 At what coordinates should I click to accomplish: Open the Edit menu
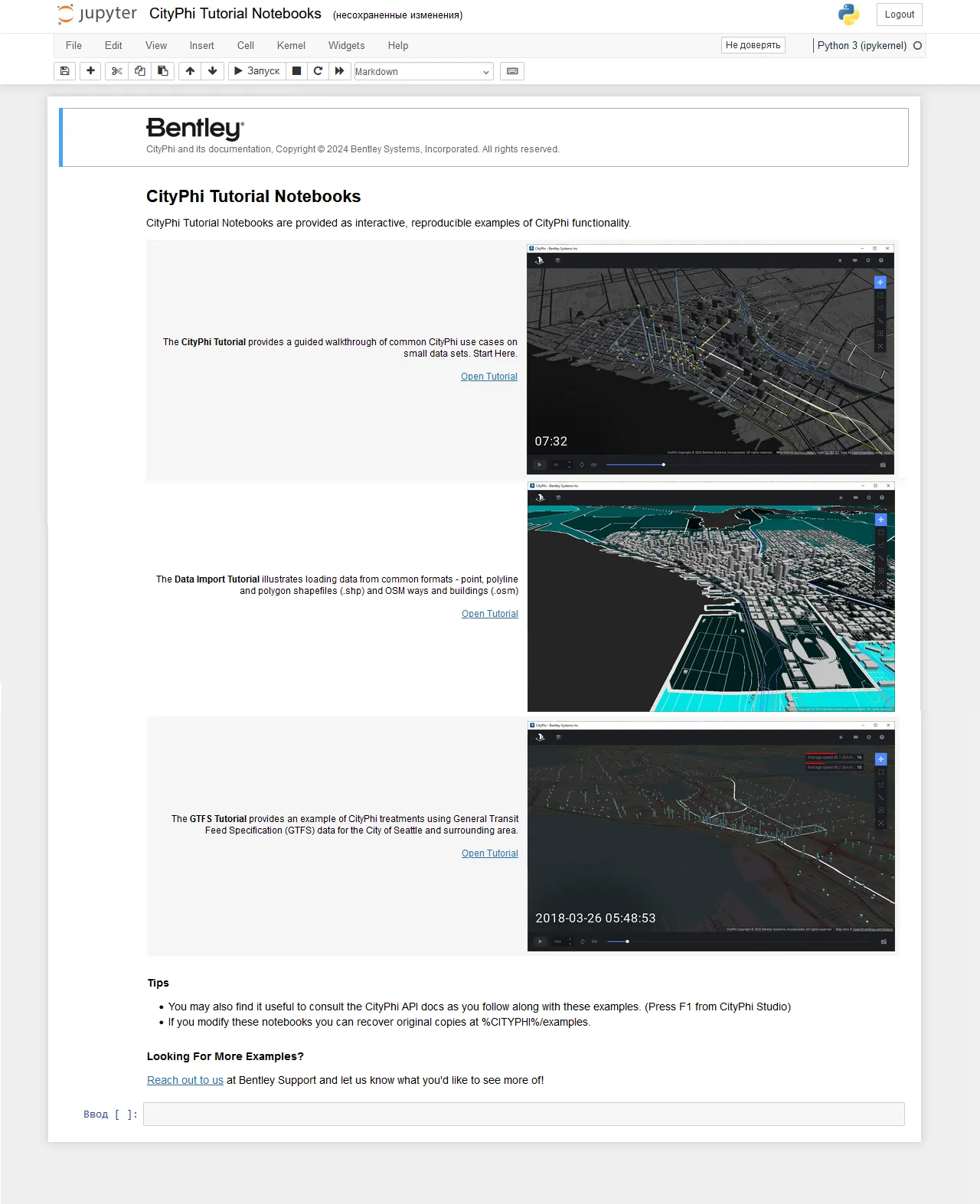(x=113, y=45)
